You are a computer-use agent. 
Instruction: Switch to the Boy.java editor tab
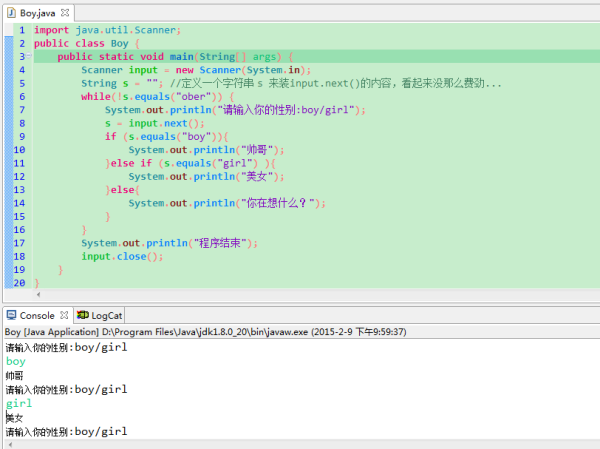(x=38, y=15)
